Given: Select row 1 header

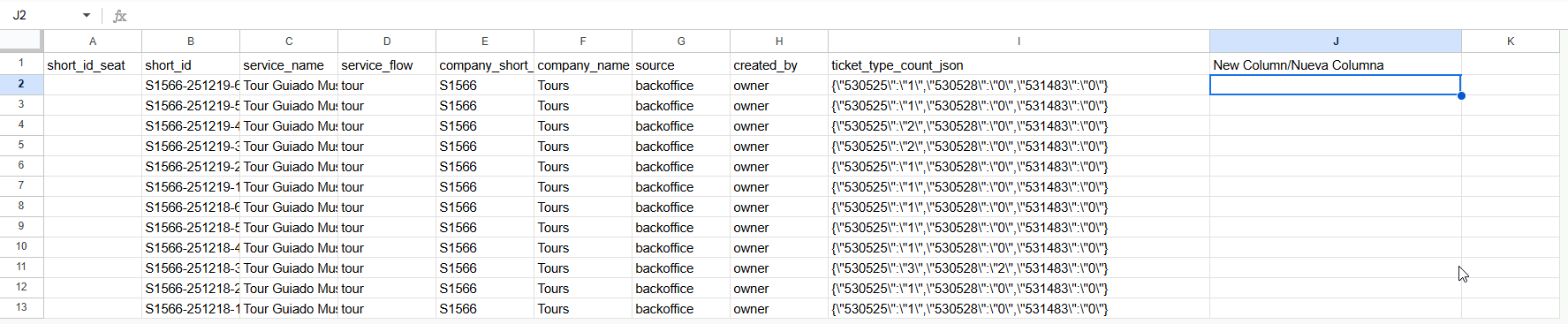Looking at the screenshot, I should (x=21, y=64).
